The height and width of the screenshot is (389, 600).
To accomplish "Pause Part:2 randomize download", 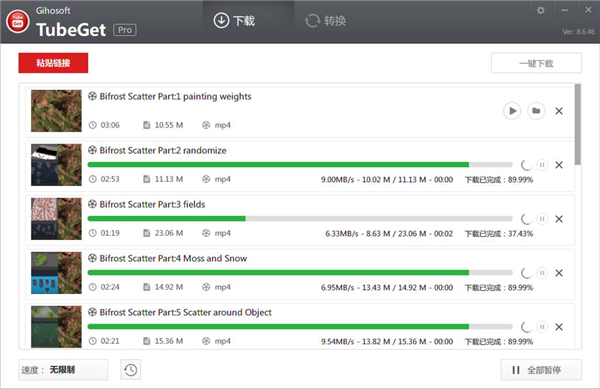I will [x=542, y=165].
